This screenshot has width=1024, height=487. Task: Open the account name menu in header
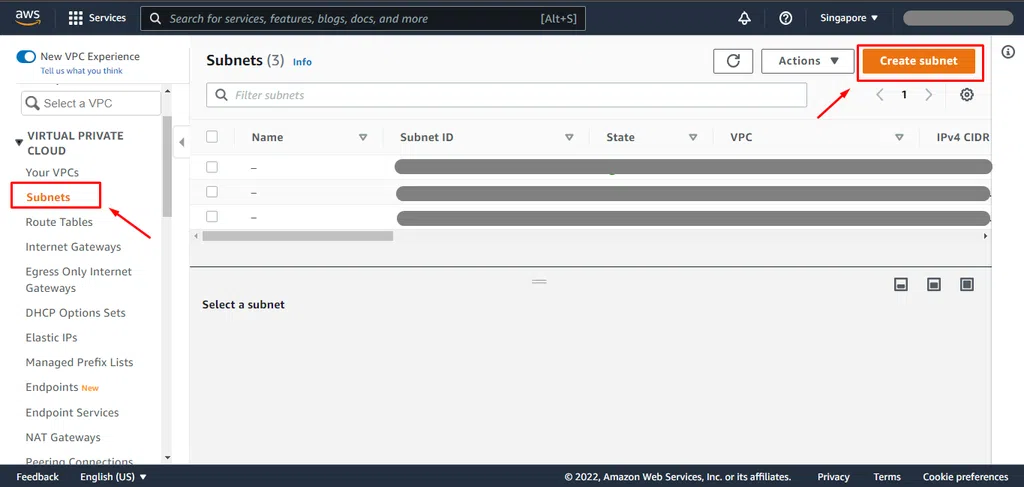tap(958, 18)
